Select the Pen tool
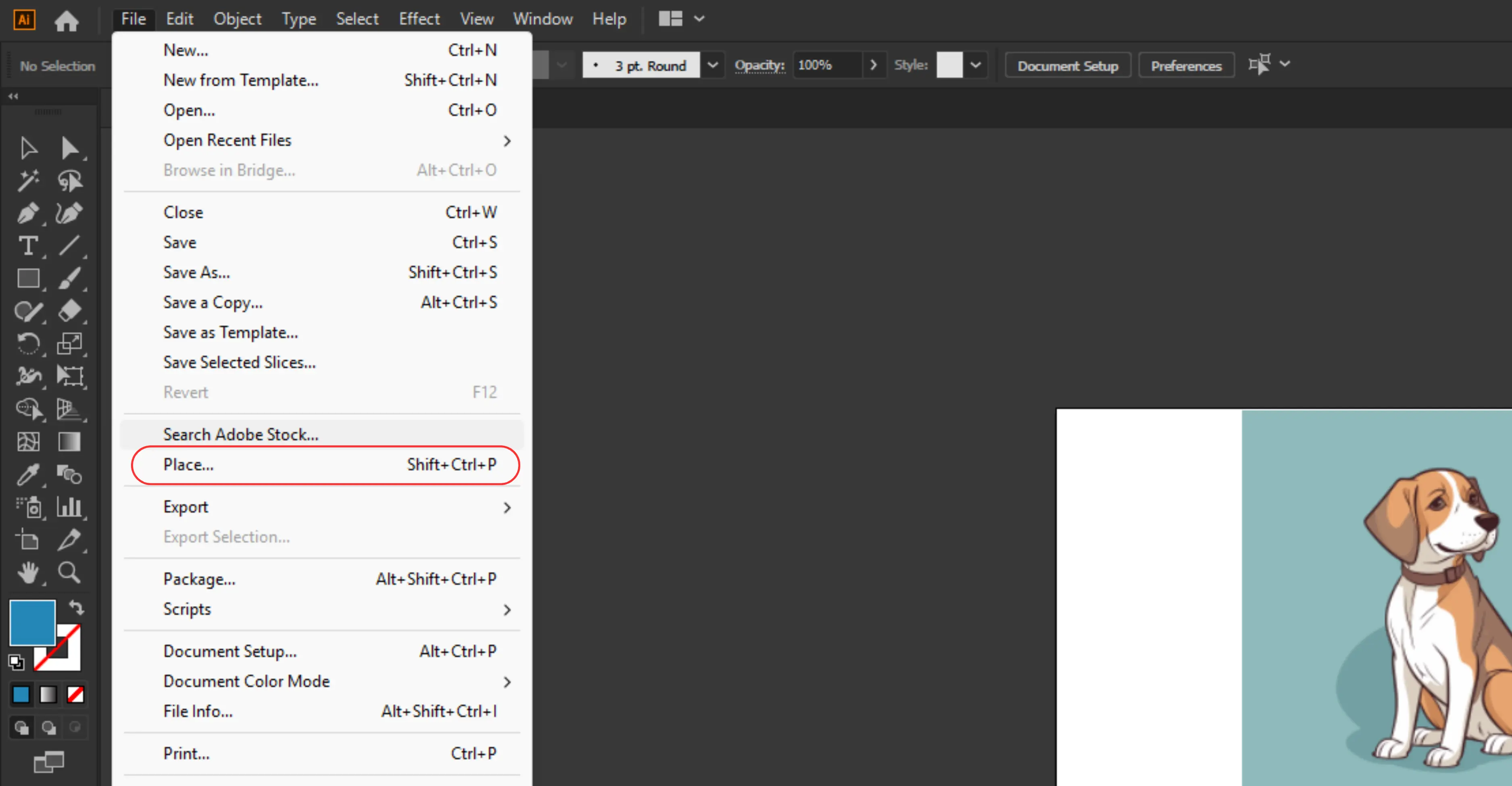Screen dimensions: 1512x786 tap(27, 214)
